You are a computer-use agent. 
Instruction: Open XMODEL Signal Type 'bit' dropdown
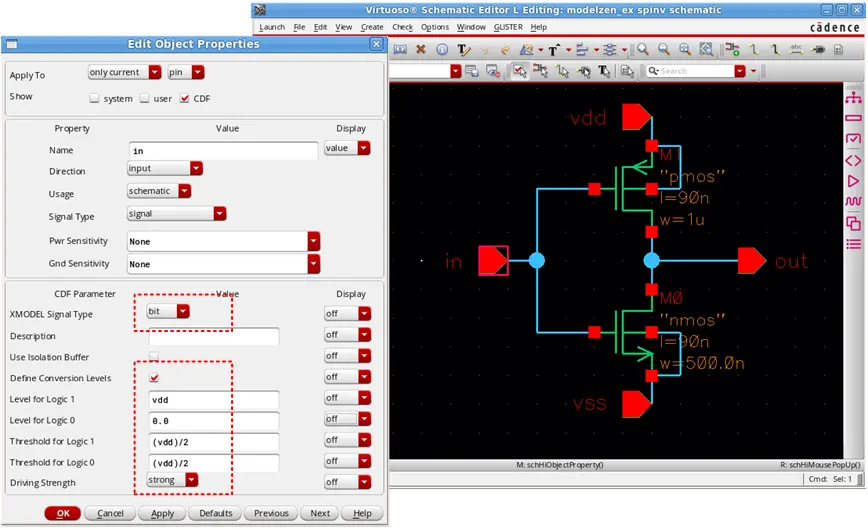[x=168, y=311]
